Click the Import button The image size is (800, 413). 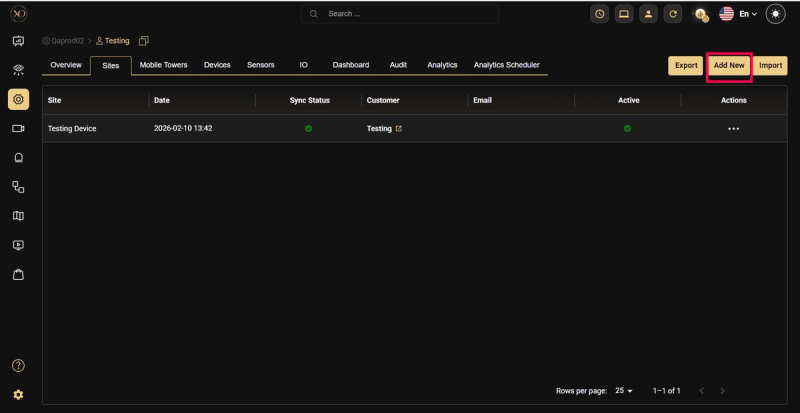[x=770, y=65]
